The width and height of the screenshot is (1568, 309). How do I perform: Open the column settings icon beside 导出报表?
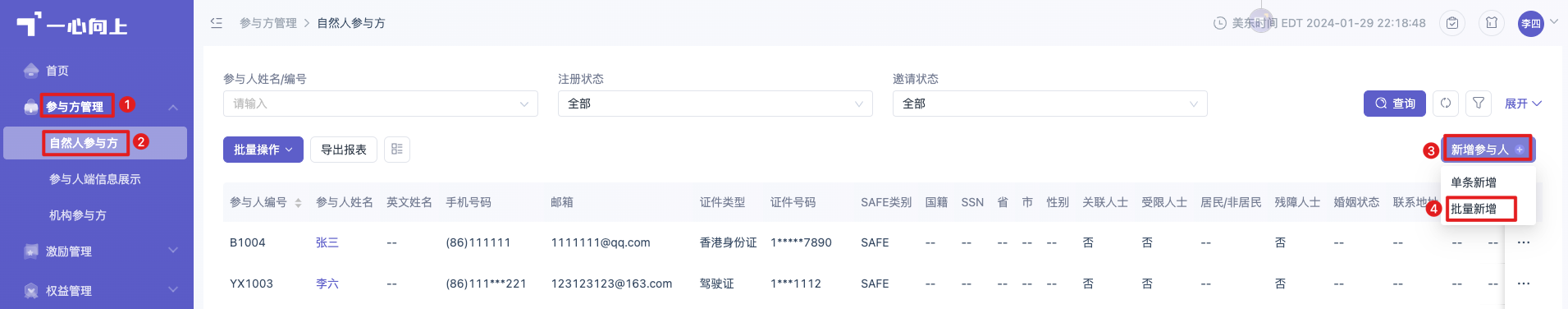pyautogui.click(x=397, y=150)
